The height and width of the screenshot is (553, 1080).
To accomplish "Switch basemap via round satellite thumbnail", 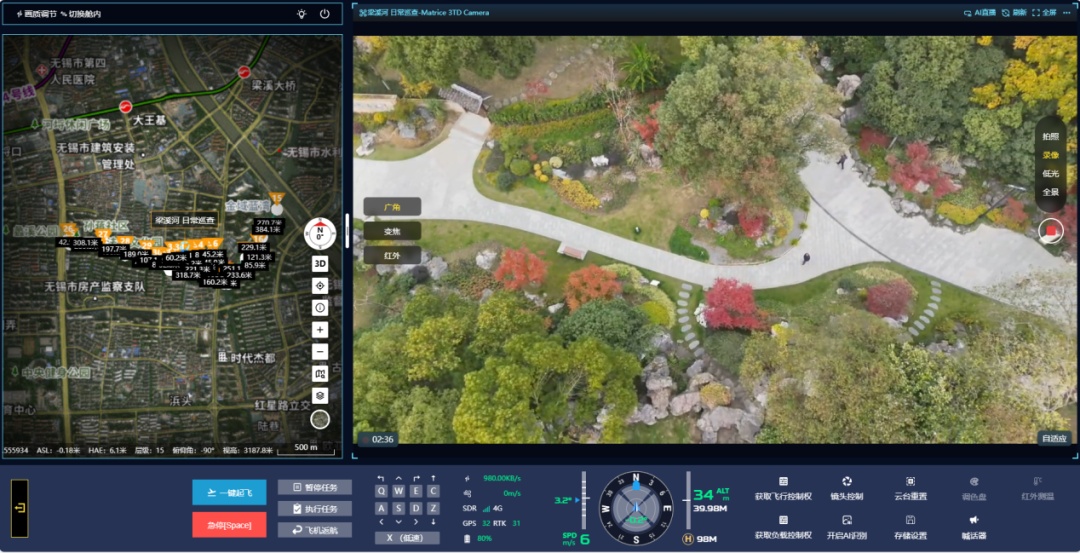I will pos(320,419).
